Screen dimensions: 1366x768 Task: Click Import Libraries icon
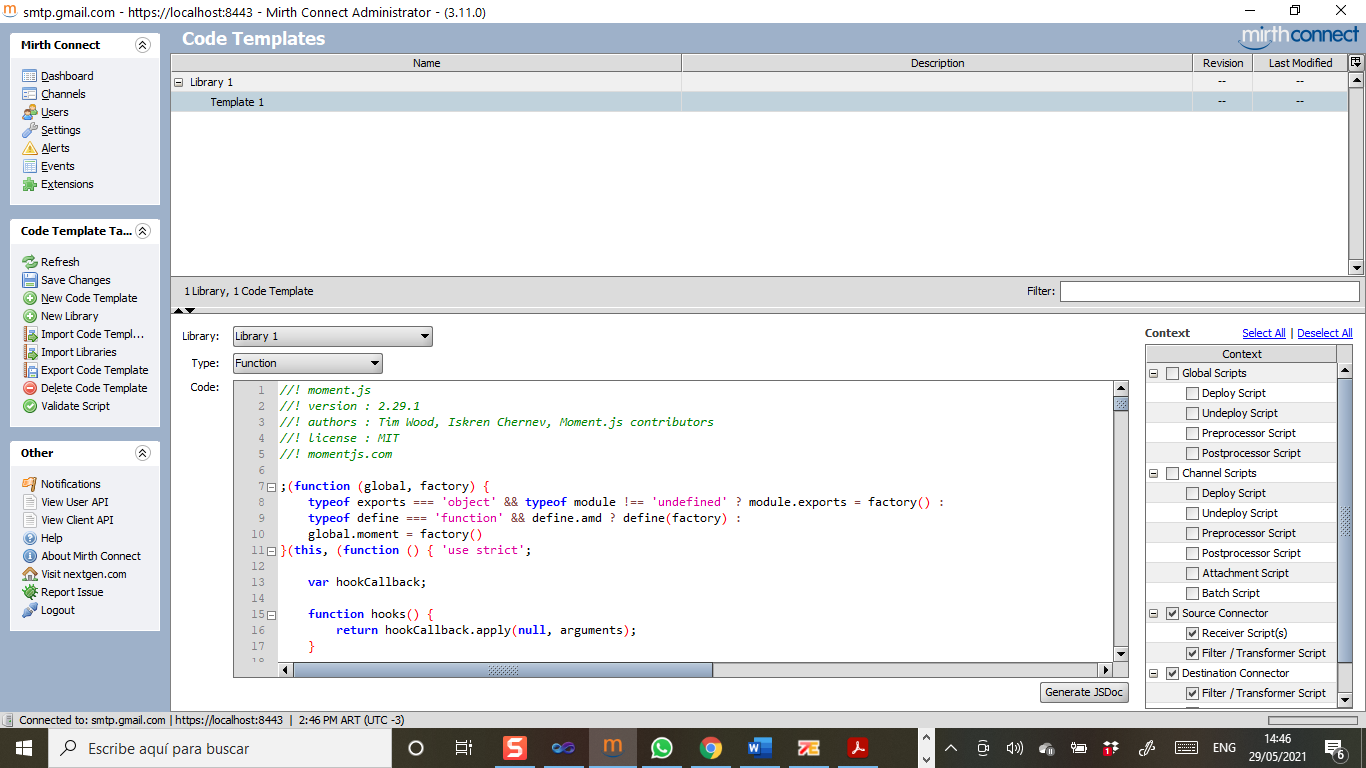pos(30,352)
